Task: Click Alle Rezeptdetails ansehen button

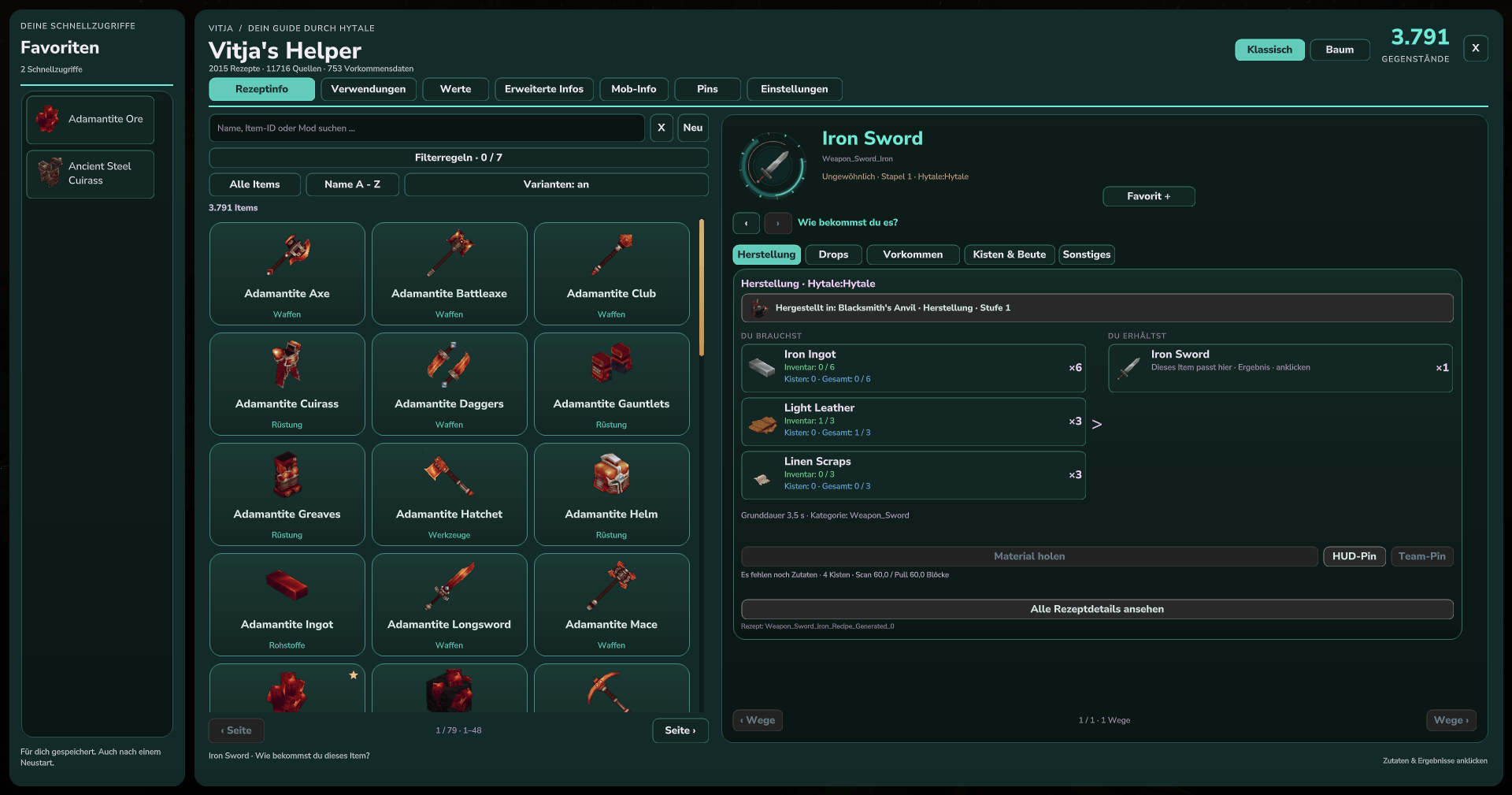Action: point(1097,609)
